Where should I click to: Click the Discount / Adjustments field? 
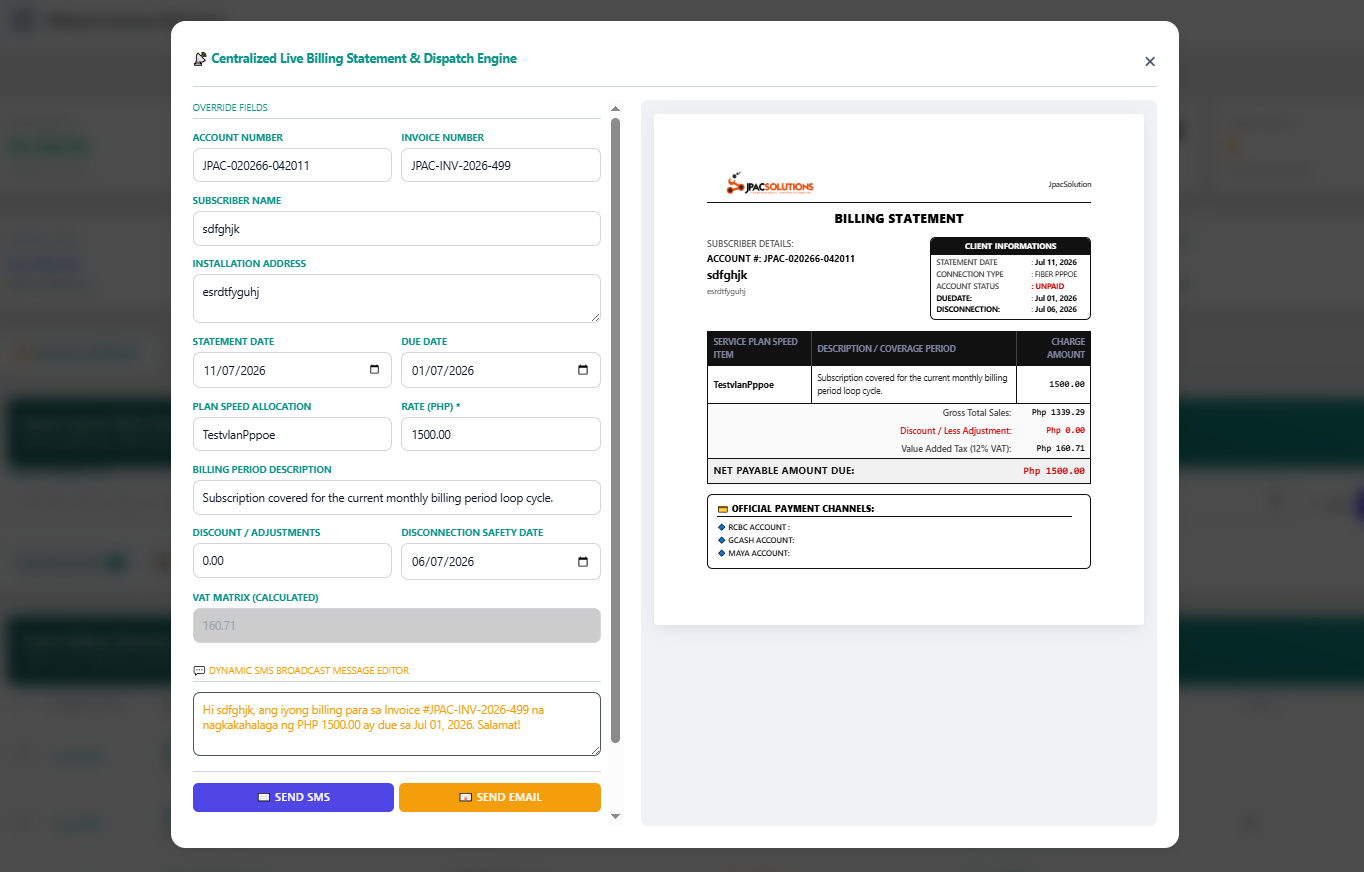[x=292, y=560]
